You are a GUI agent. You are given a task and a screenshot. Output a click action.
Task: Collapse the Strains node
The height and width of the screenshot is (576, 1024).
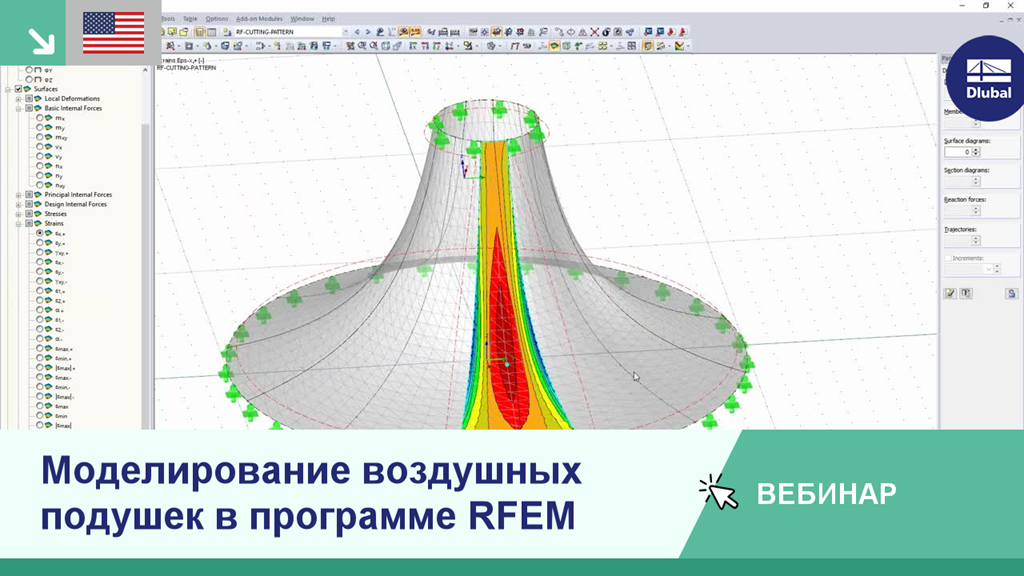19,223
